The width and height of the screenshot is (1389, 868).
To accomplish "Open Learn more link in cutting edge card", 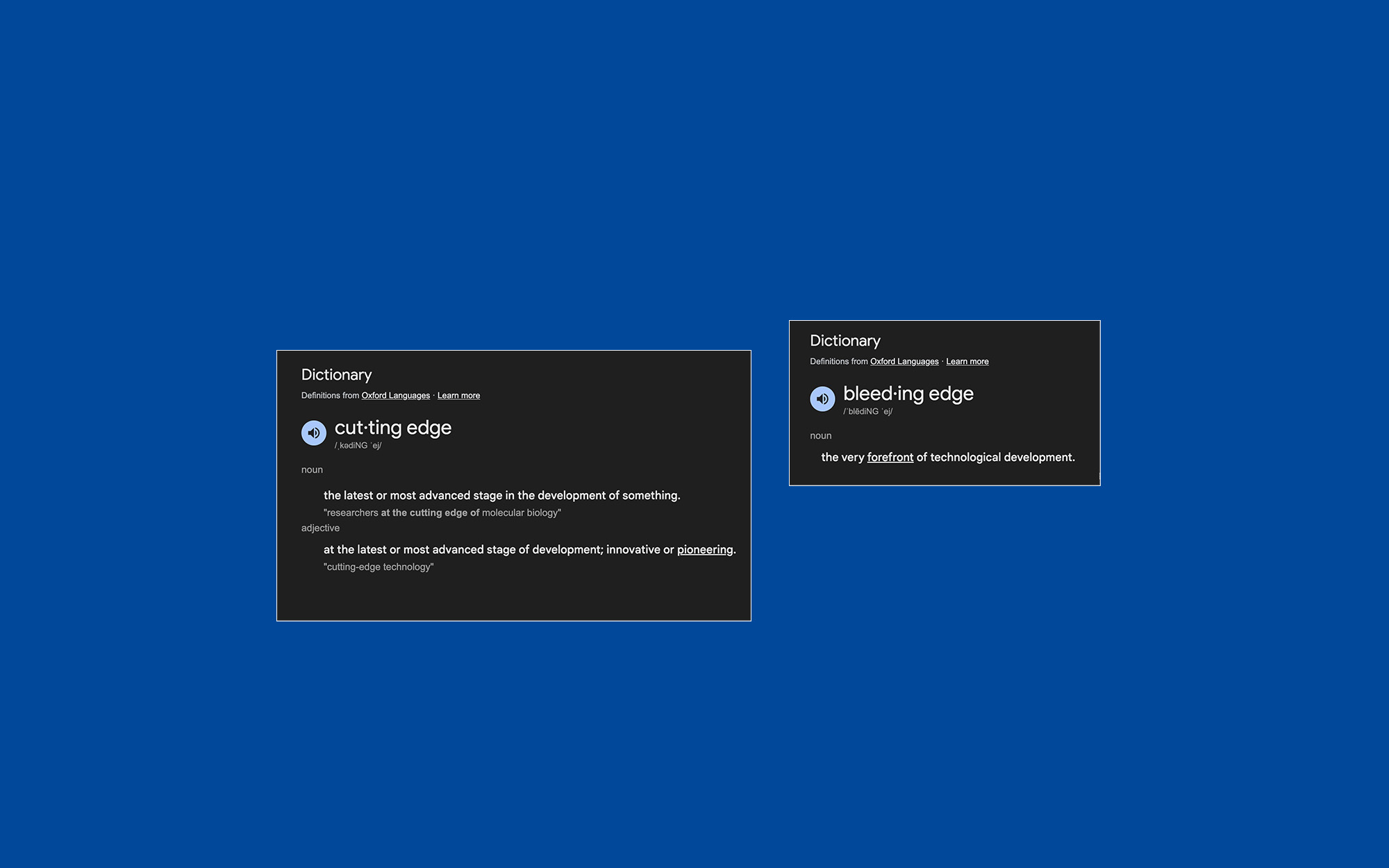I will (x=458, y=396).
